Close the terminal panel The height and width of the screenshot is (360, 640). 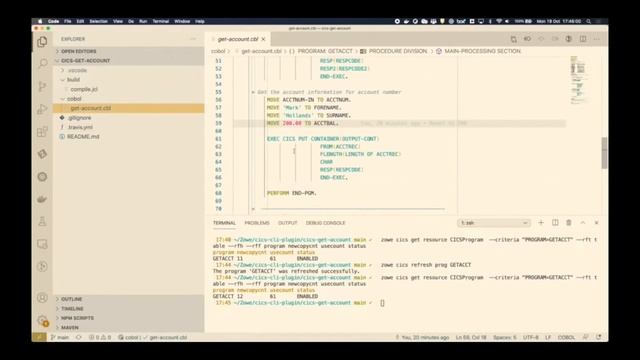(596, 223)
